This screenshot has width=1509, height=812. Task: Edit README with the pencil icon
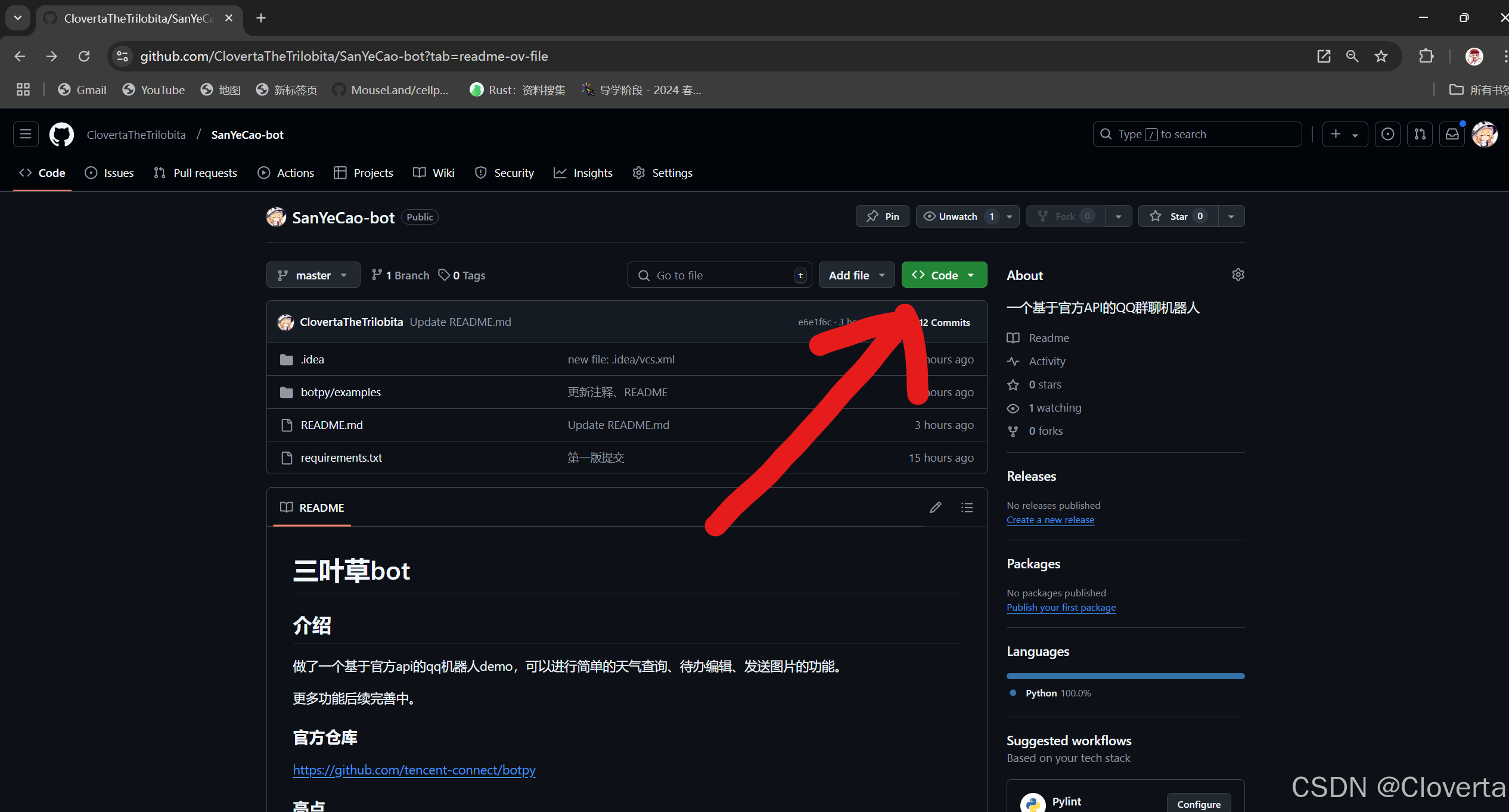pos(935,508)
